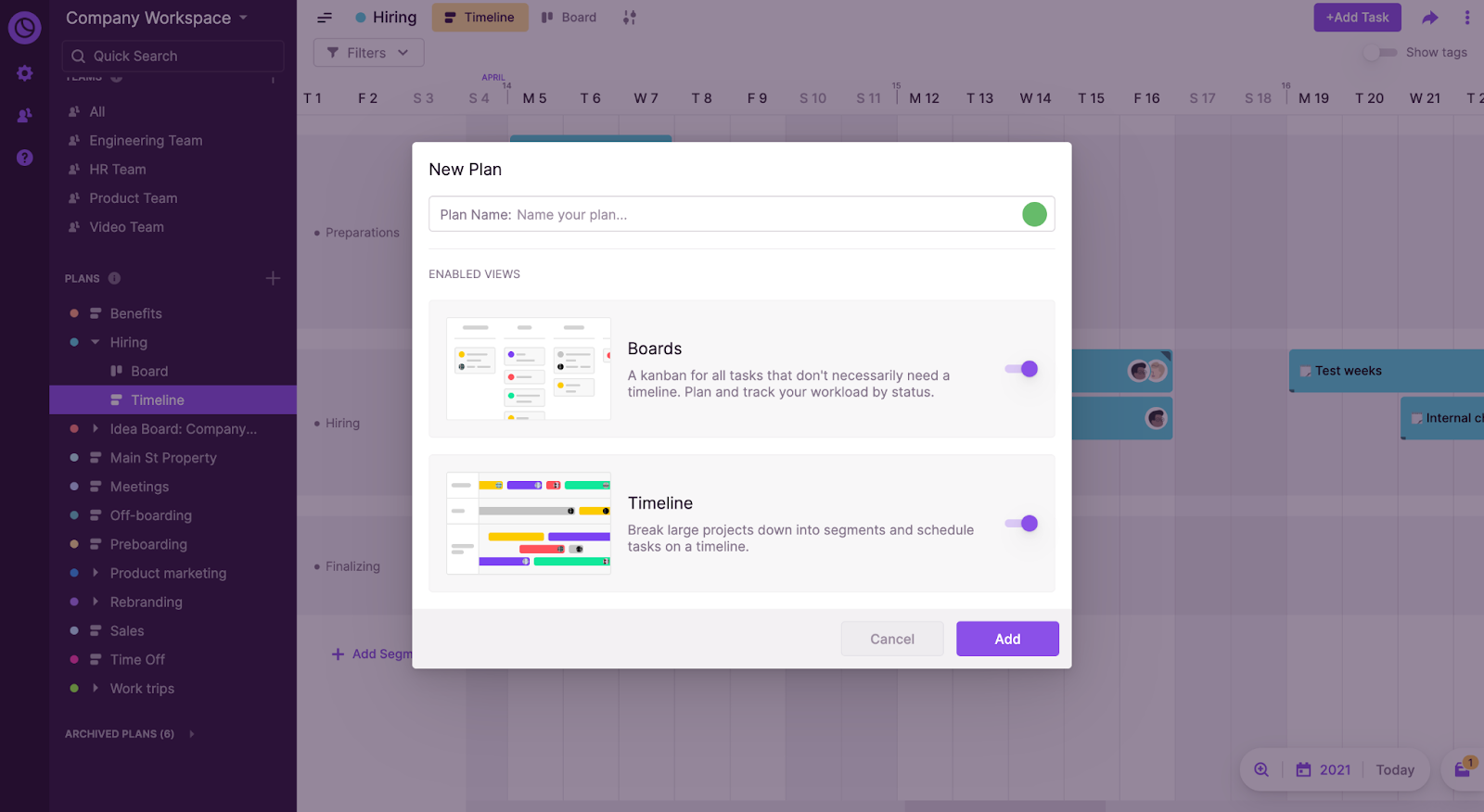Pick the green plan color swatch

point(1034,214)
